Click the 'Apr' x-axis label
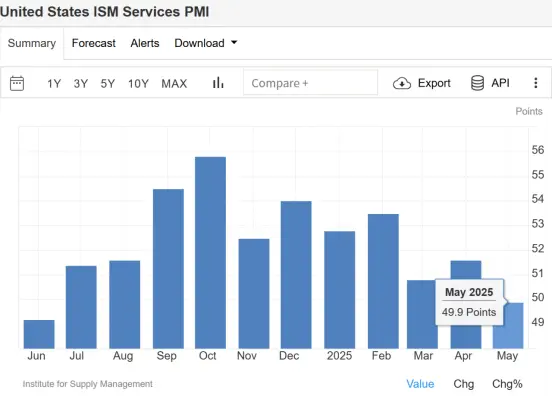The width and height of the screenshot is (553, 396). (463, 356)
